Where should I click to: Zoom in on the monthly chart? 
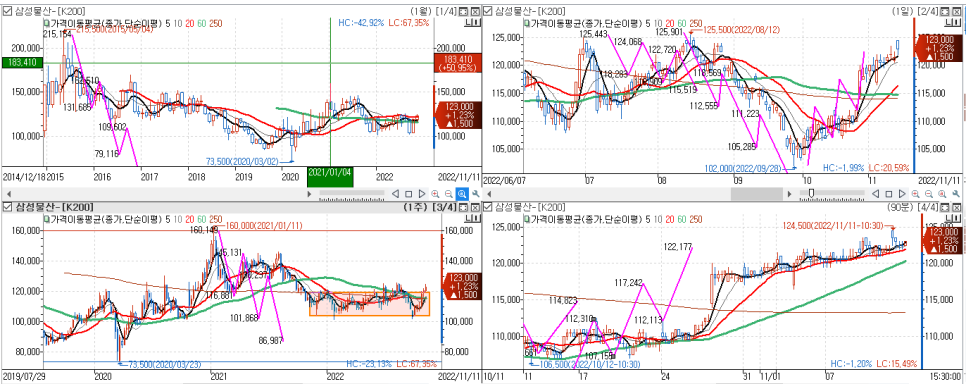click(435, 194)
